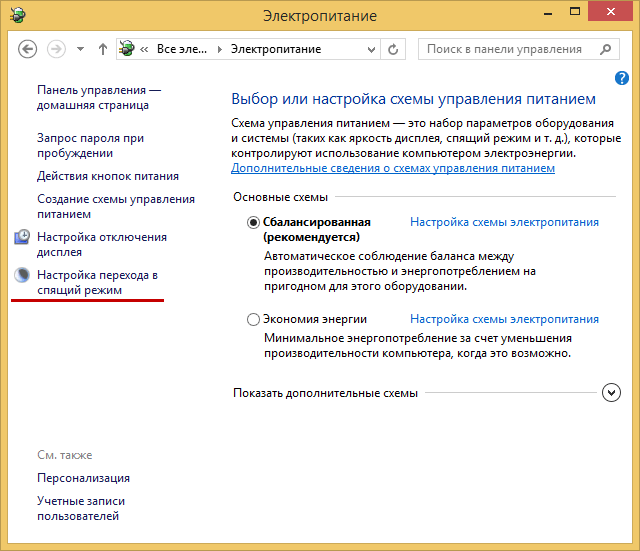Viewport: 640px width, 551px height.
Task: Open the address bar history dropdown
Action: [x=371, y=49]
